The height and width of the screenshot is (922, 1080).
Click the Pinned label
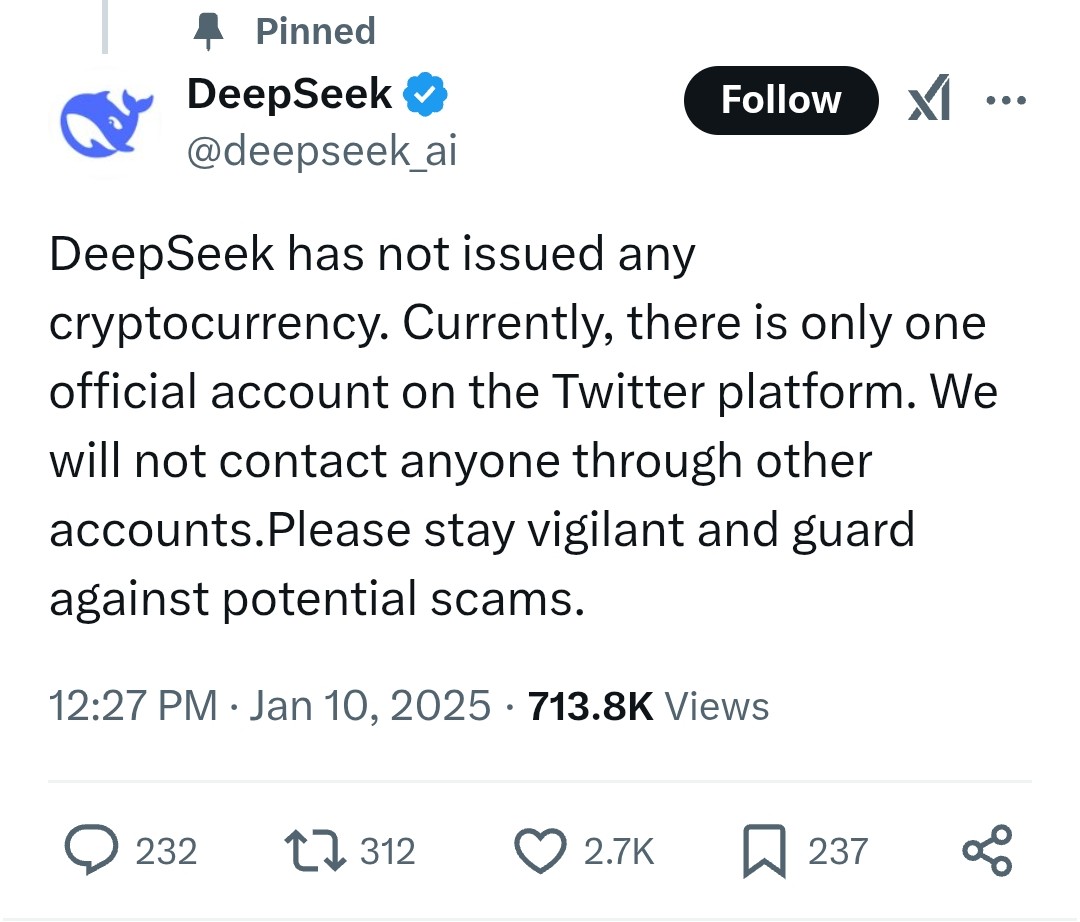pos(315,32)
